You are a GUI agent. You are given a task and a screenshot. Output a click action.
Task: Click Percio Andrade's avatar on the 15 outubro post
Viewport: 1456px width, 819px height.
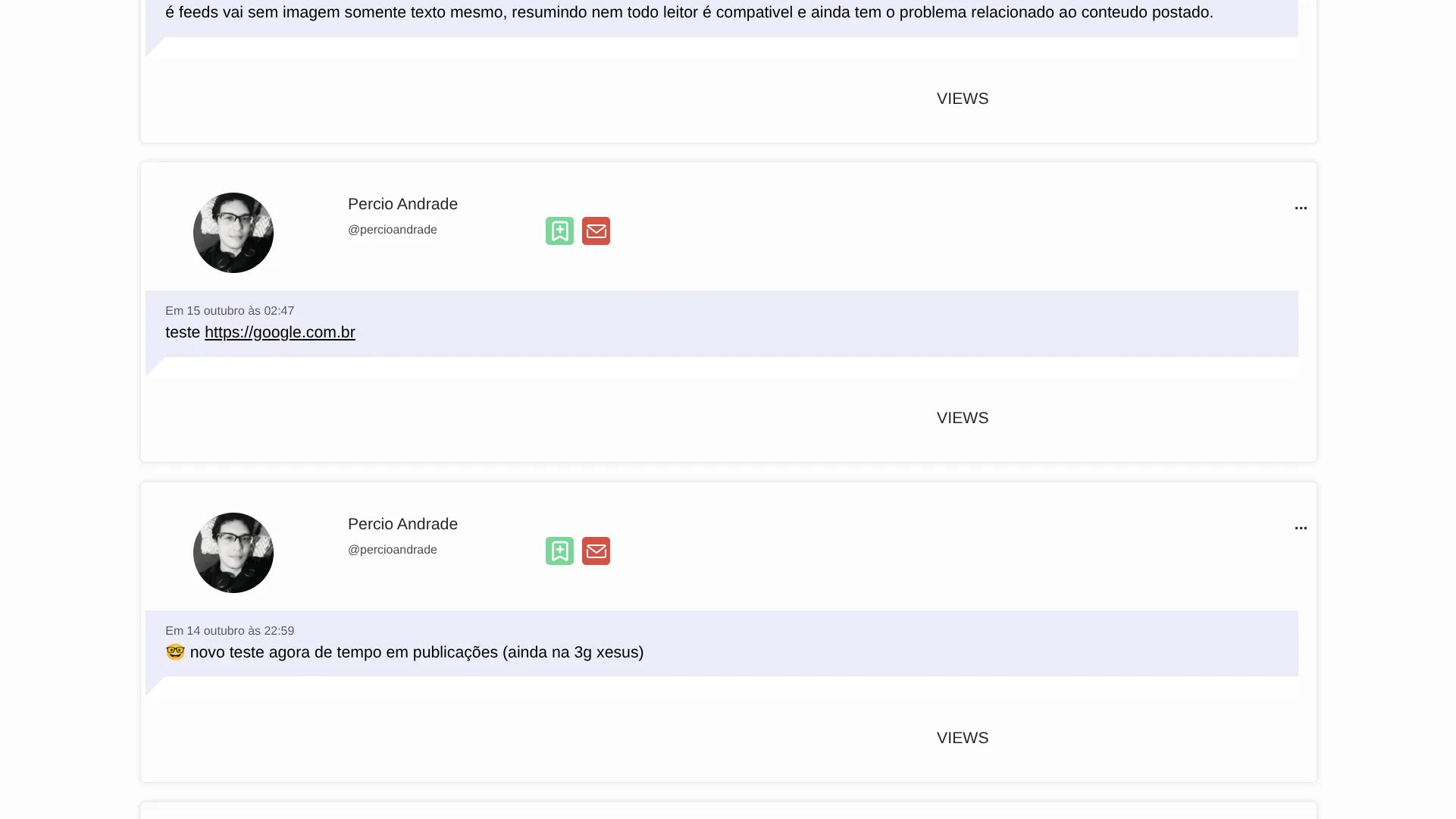(x=233, y=233)
